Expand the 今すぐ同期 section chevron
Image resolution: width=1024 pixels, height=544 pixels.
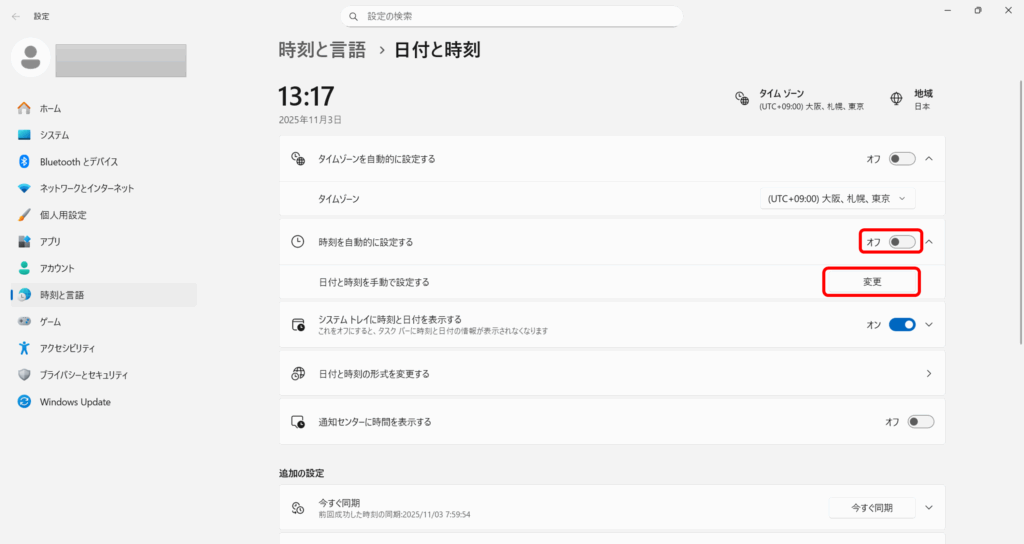929,508
